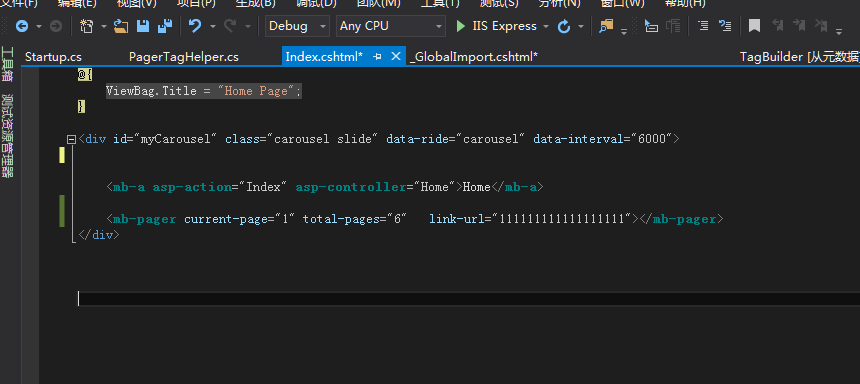Image resolution: width=860 pixels, height=384 pixels.
Task: Click the greyed navigate forward arrow
Action: (55, 26)
